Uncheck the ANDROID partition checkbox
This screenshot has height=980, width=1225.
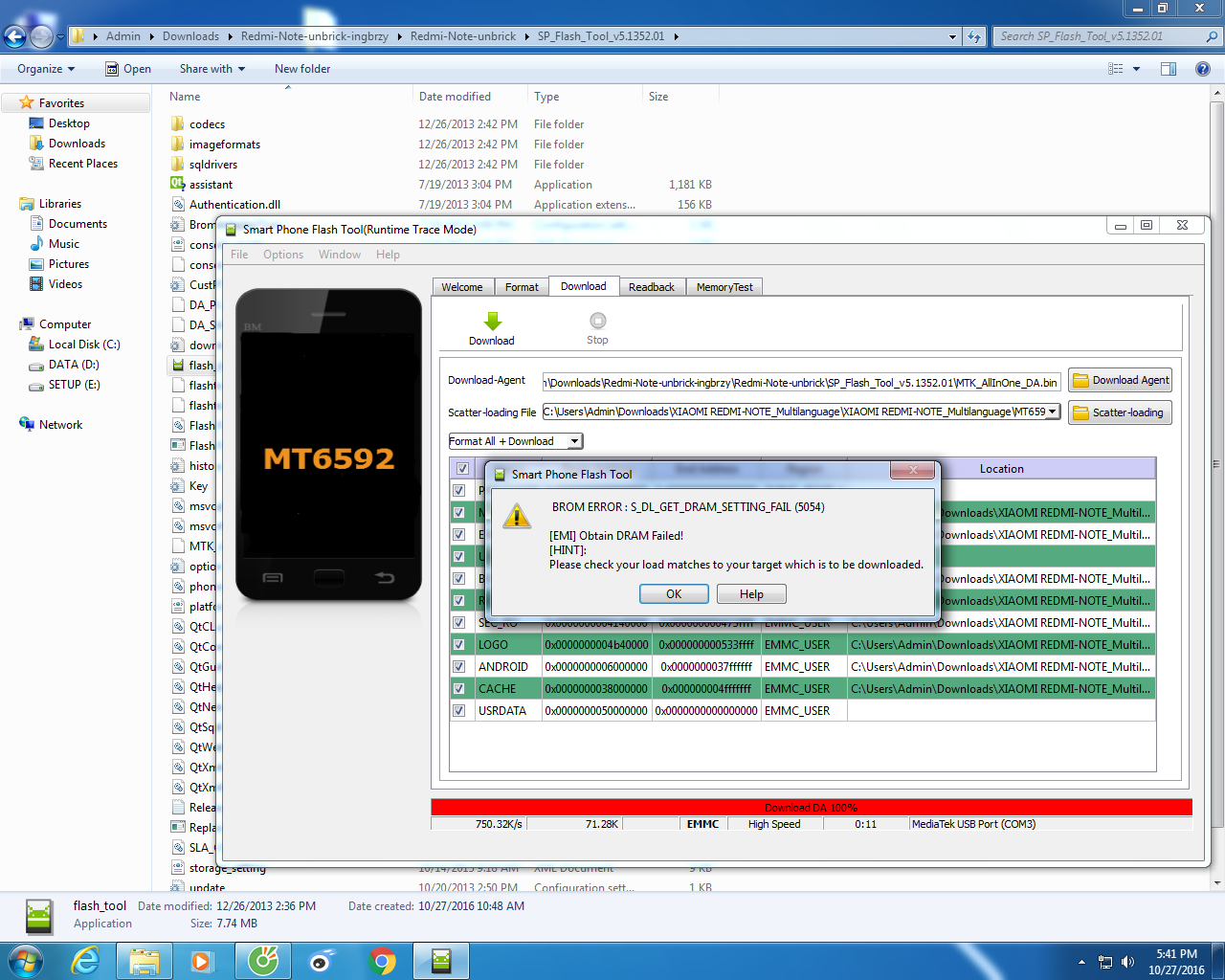click(458, 667)
